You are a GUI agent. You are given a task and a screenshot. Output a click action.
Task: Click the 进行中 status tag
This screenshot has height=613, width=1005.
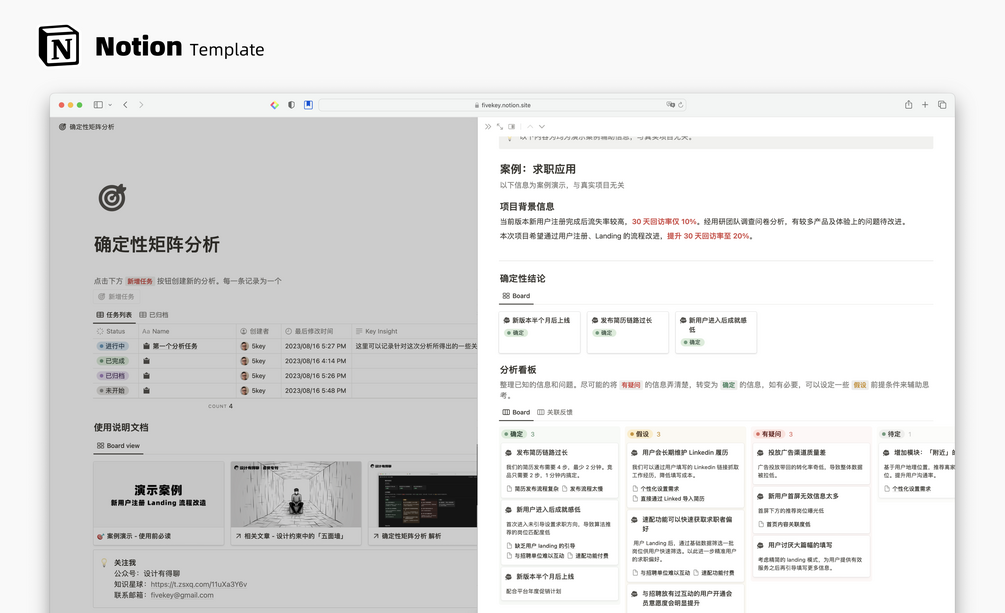tap(112, 346)
